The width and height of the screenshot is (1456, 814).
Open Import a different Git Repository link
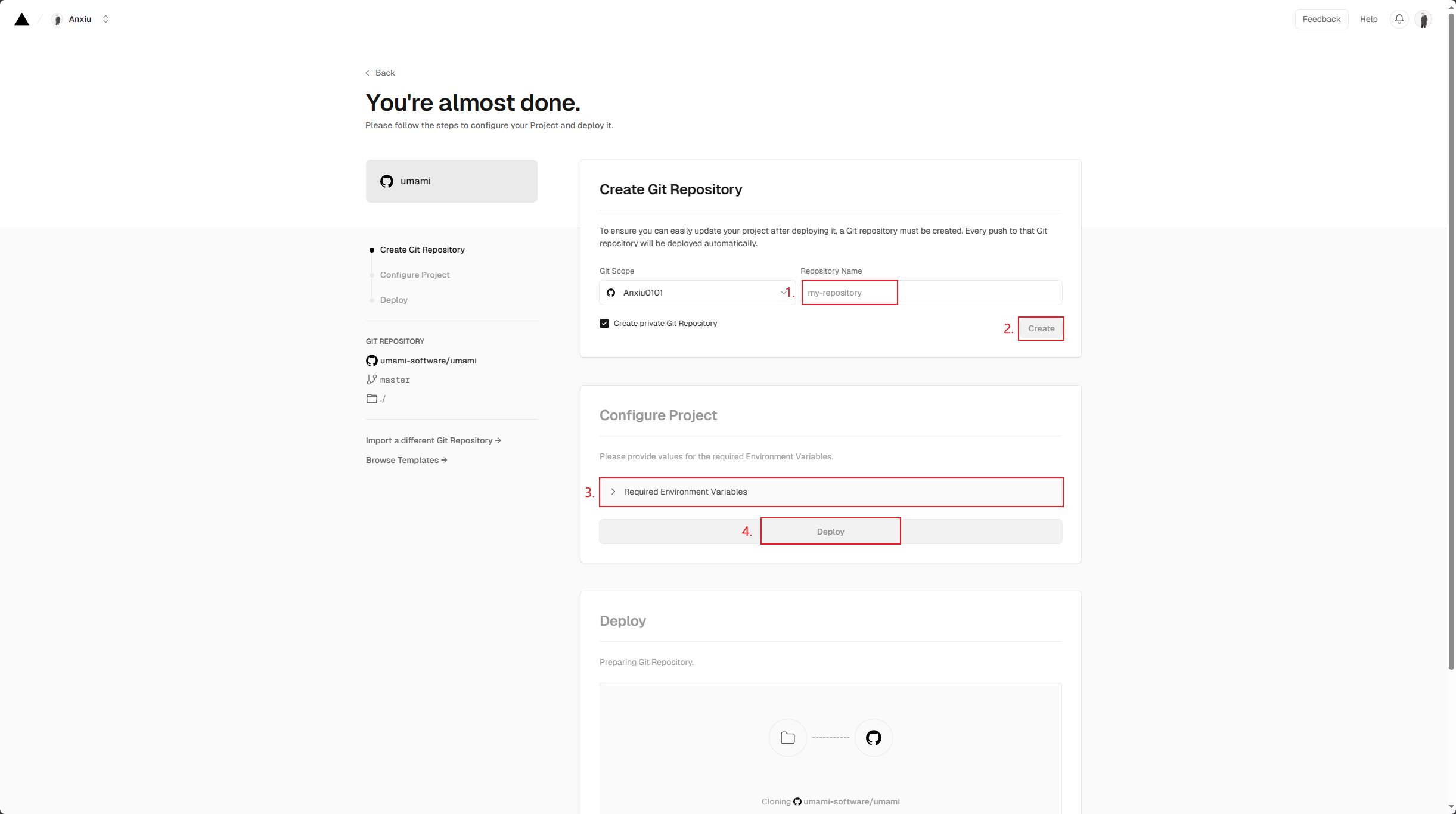(x=433, y=440)
